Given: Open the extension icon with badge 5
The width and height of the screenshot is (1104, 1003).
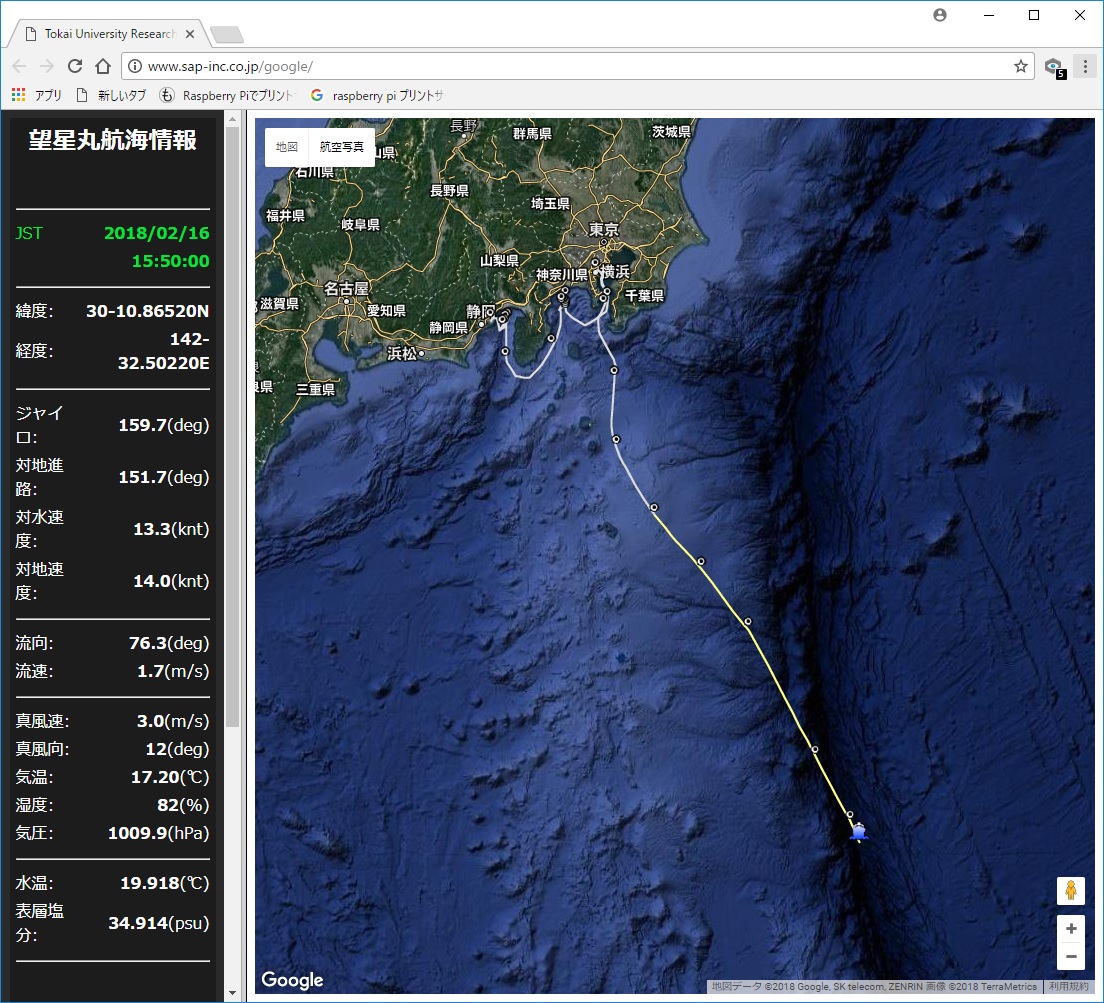Looking at the screenshot, I should pyautogui.click(x=1055, y=68).
